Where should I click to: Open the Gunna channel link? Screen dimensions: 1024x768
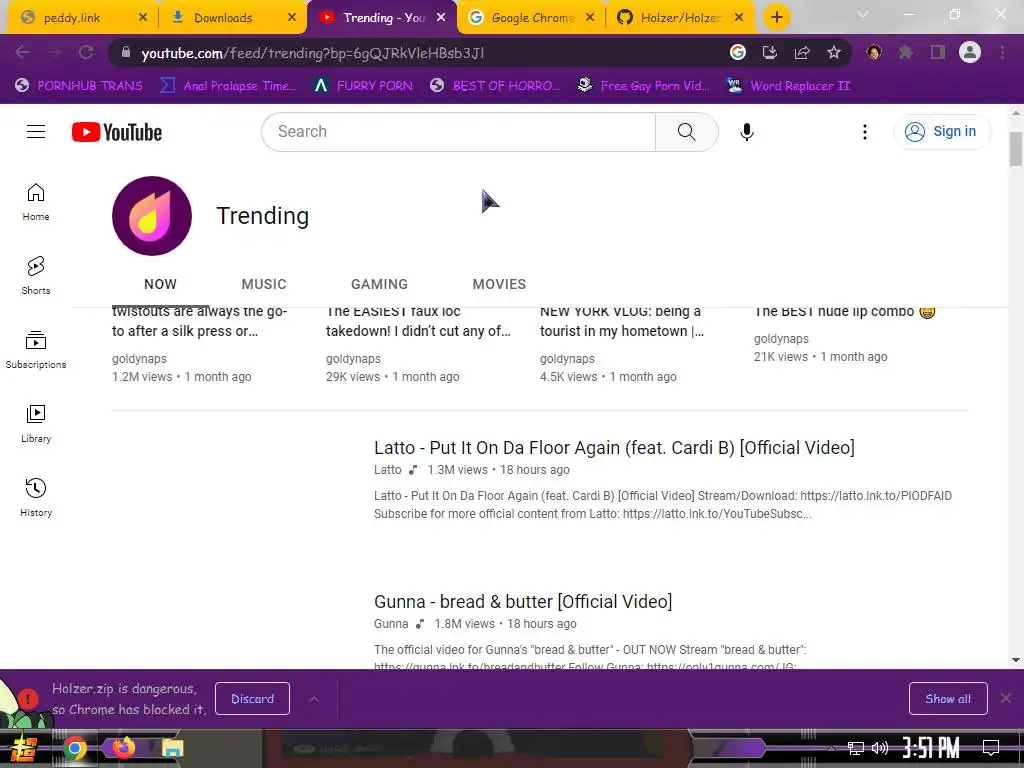tap(391, 624)
